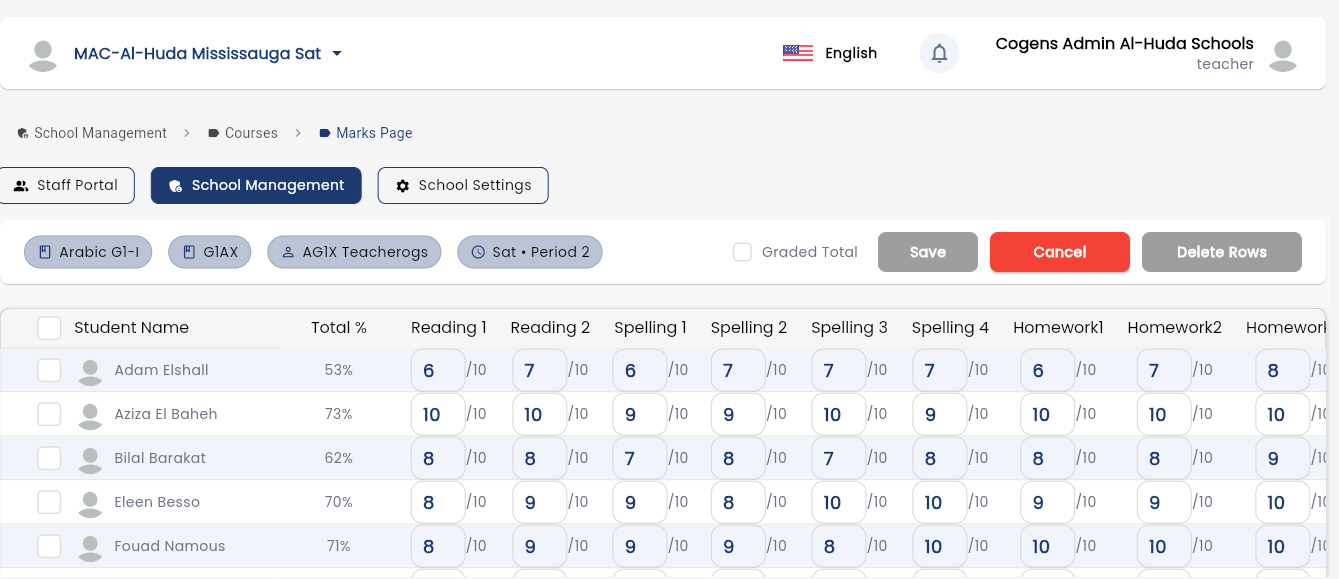The height and width of the screenshot is (579, 1339).
Task: Click the clock icon on Sat Period 2 chip
Action: 478,252
